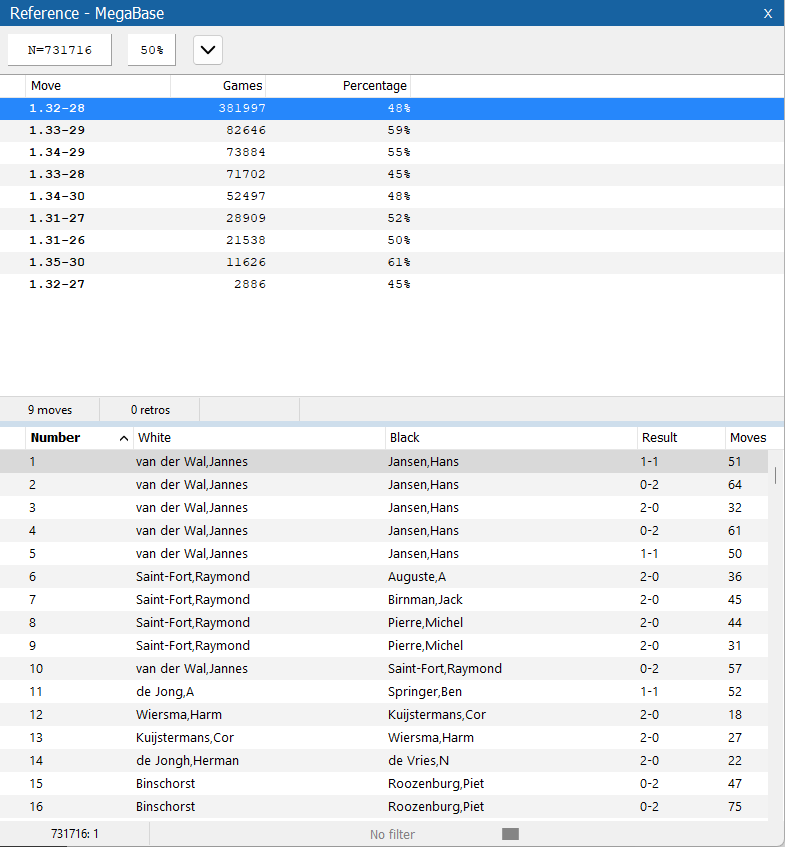The width and height of the screenshot is (785, 847).
Task: Select game number 5 row
Action: tap(384, 554)
